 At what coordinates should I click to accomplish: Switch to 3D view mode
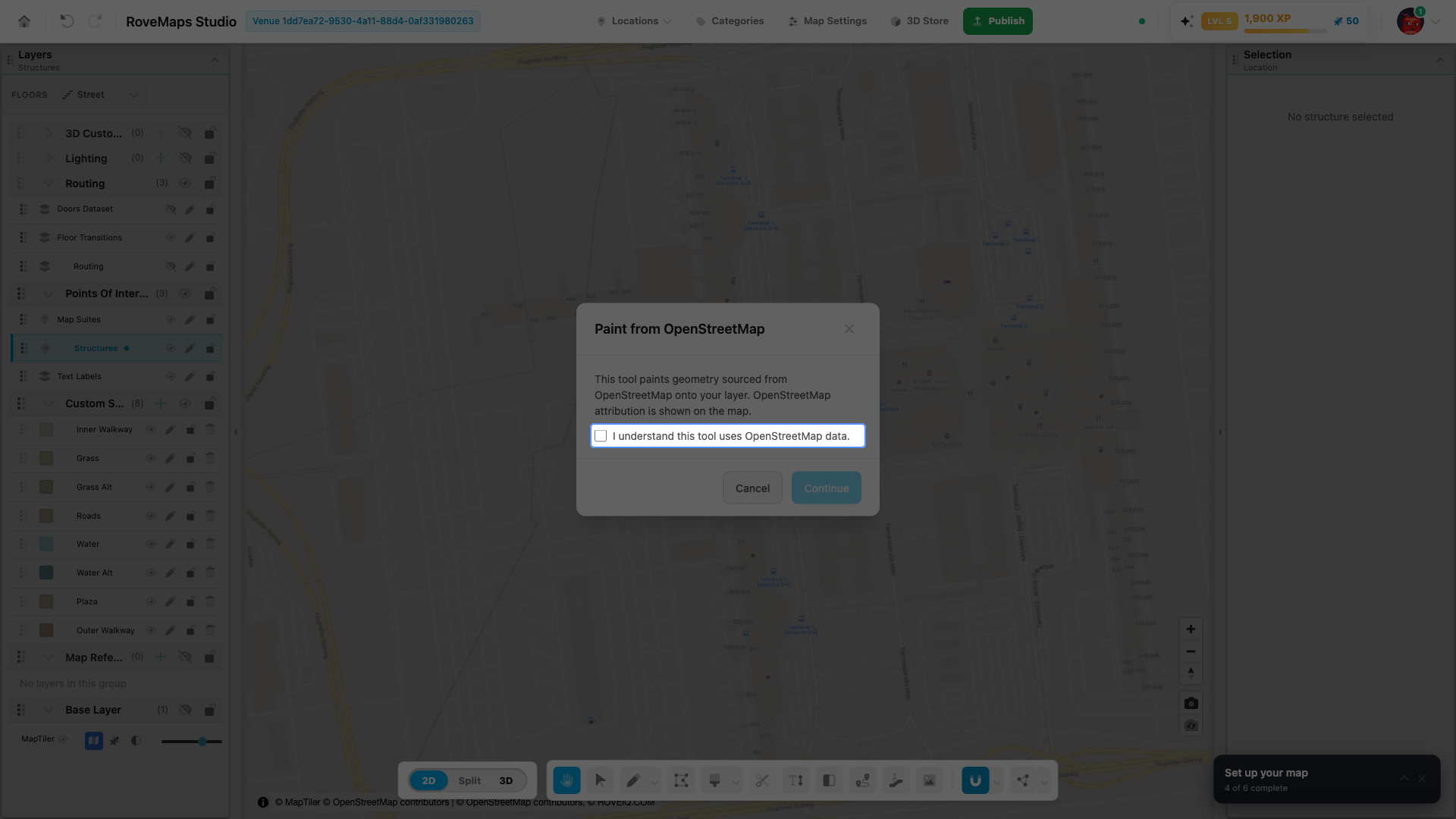506,780
